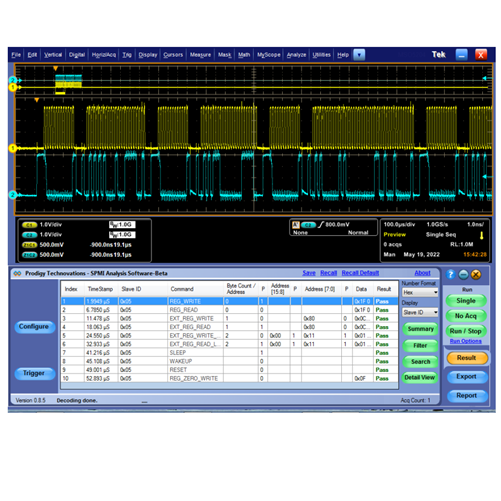Image resolution: width=501 pixels, height=501 pixels.
Task: Close the SPMI analysis panel with orange X
Action: 476,274
